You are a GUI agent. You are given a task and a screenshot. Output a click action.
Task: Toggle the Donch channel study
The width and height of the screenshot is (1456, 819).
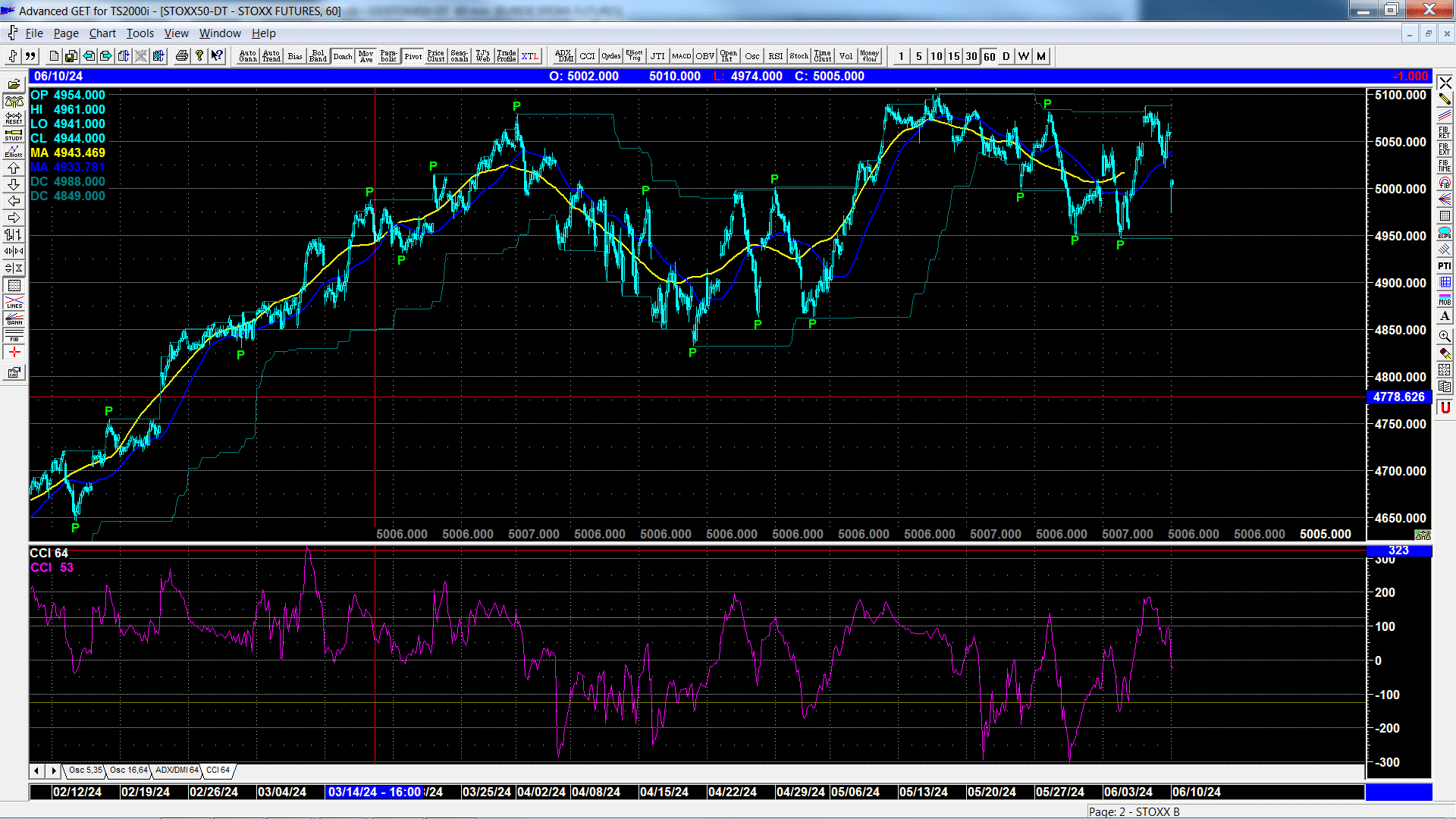click(343, 56)
